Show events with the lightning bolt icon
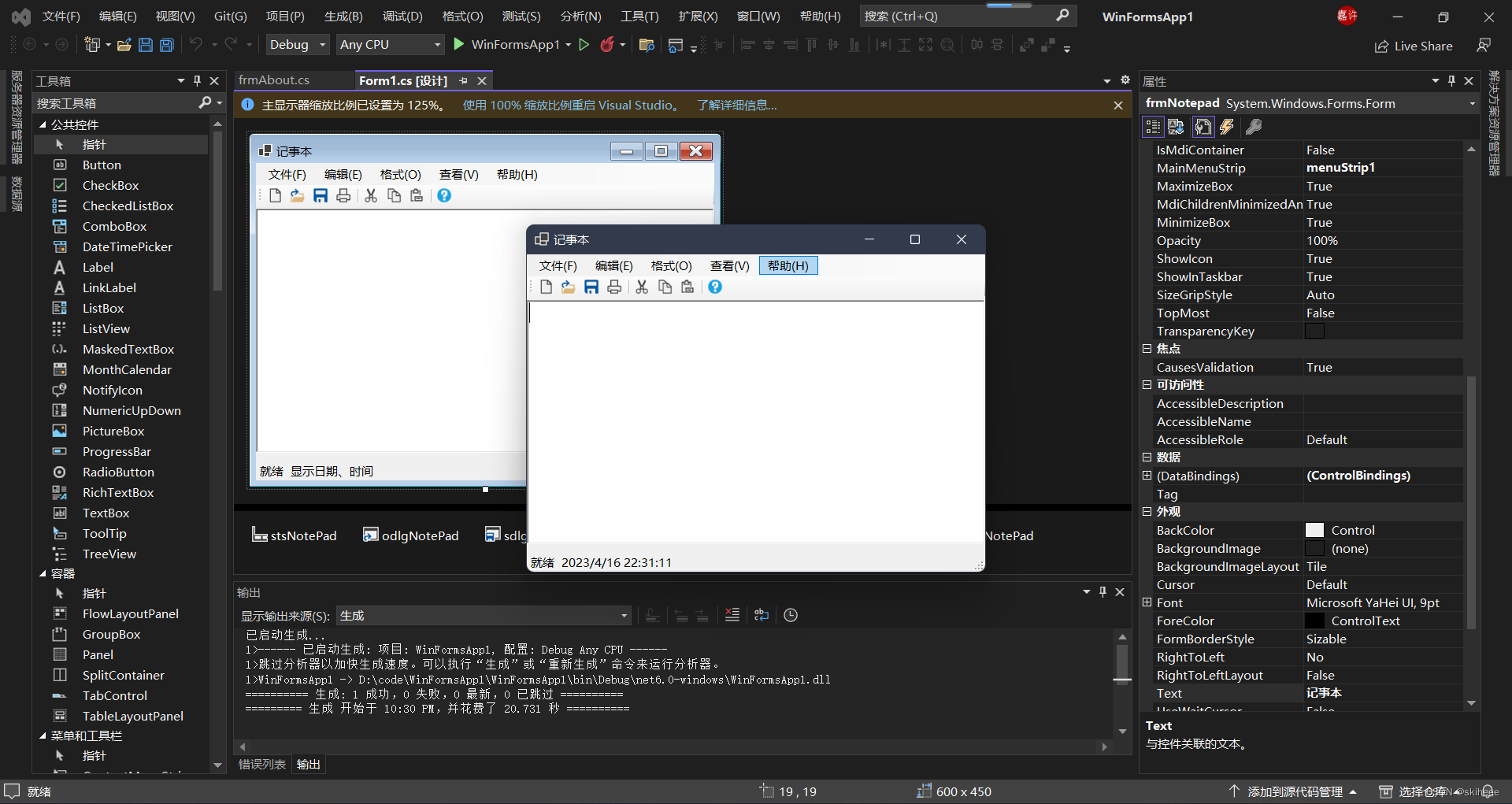Screen dimensions: 1512x804 point(1226,127)
